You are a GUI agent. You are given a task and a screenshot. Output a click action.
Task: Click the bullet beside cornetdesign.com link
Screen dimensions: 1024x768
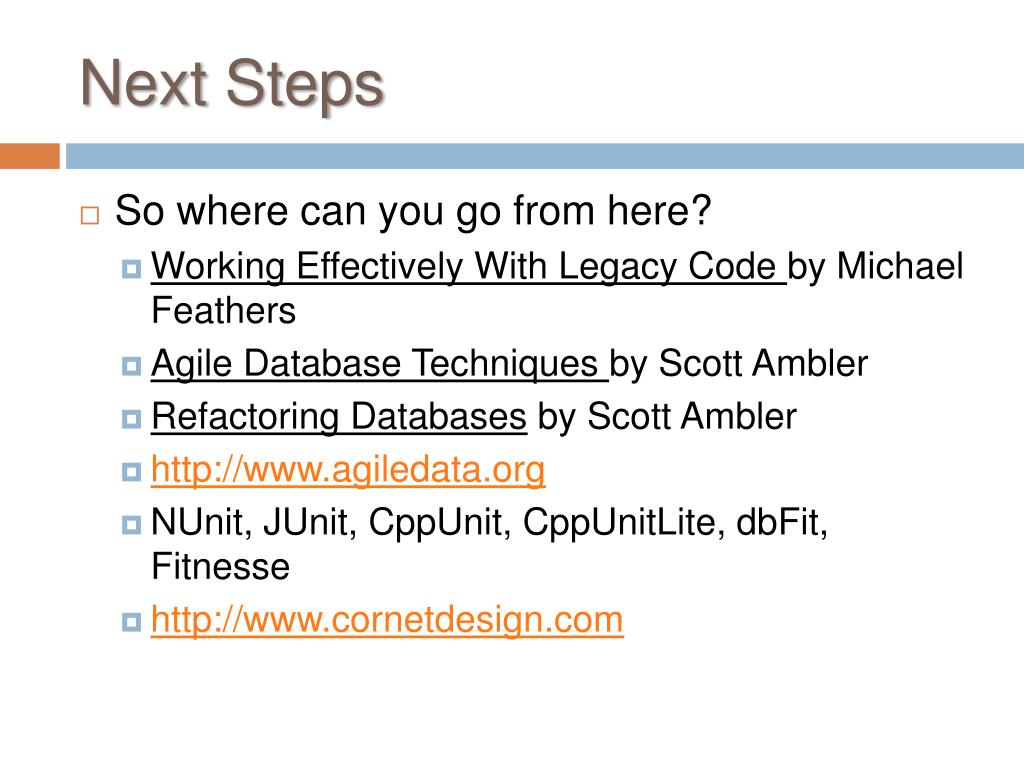pyautogui.click(x=131, y=622)
